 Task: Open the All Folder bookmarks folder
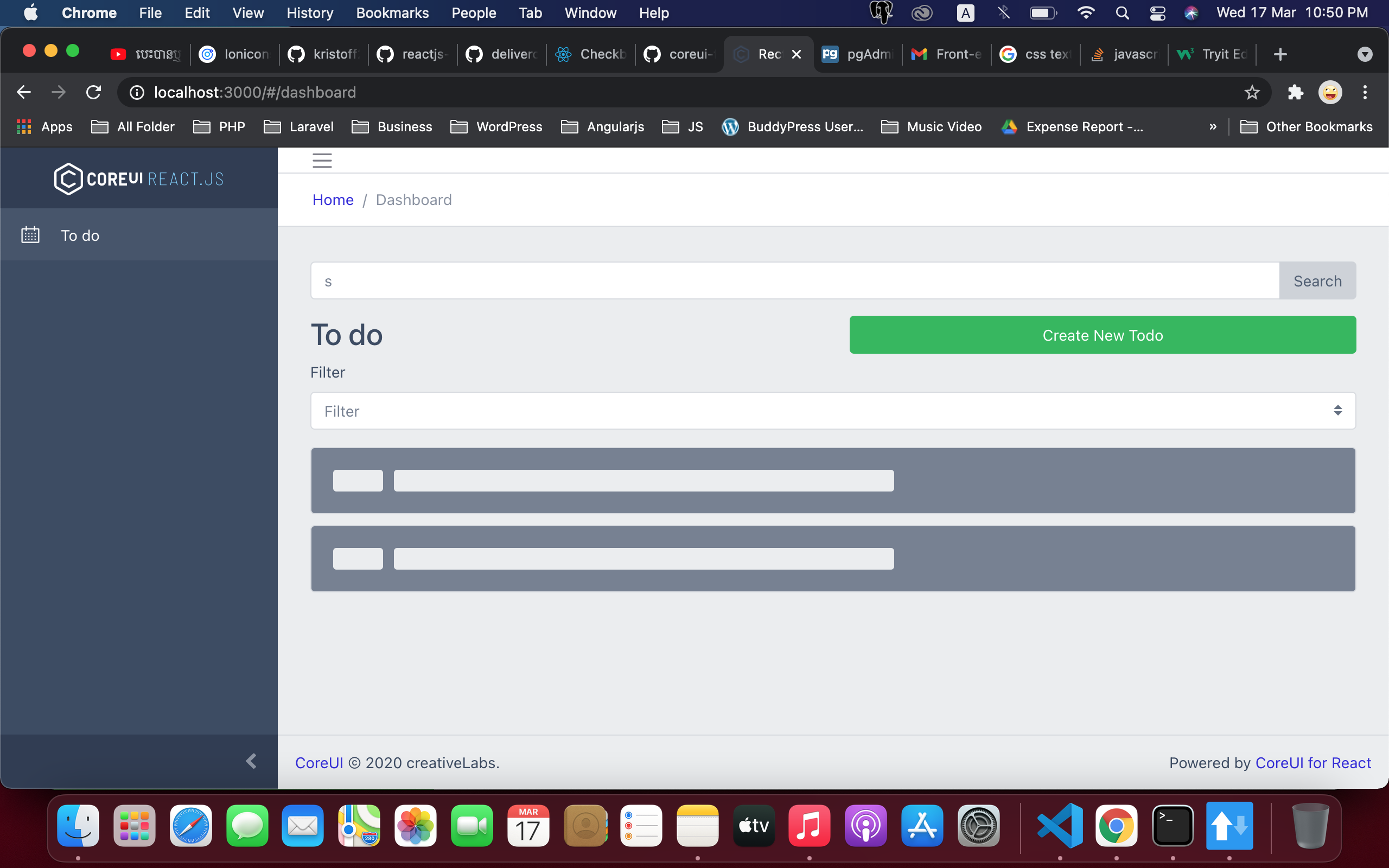[x=132, y=127]
